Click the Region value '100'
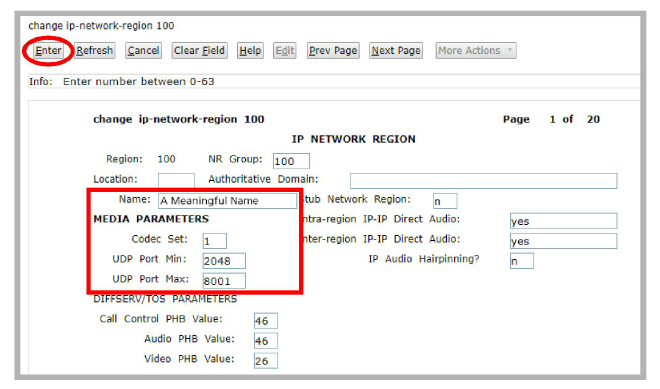The image size is (660, 389). click(166, 159)
